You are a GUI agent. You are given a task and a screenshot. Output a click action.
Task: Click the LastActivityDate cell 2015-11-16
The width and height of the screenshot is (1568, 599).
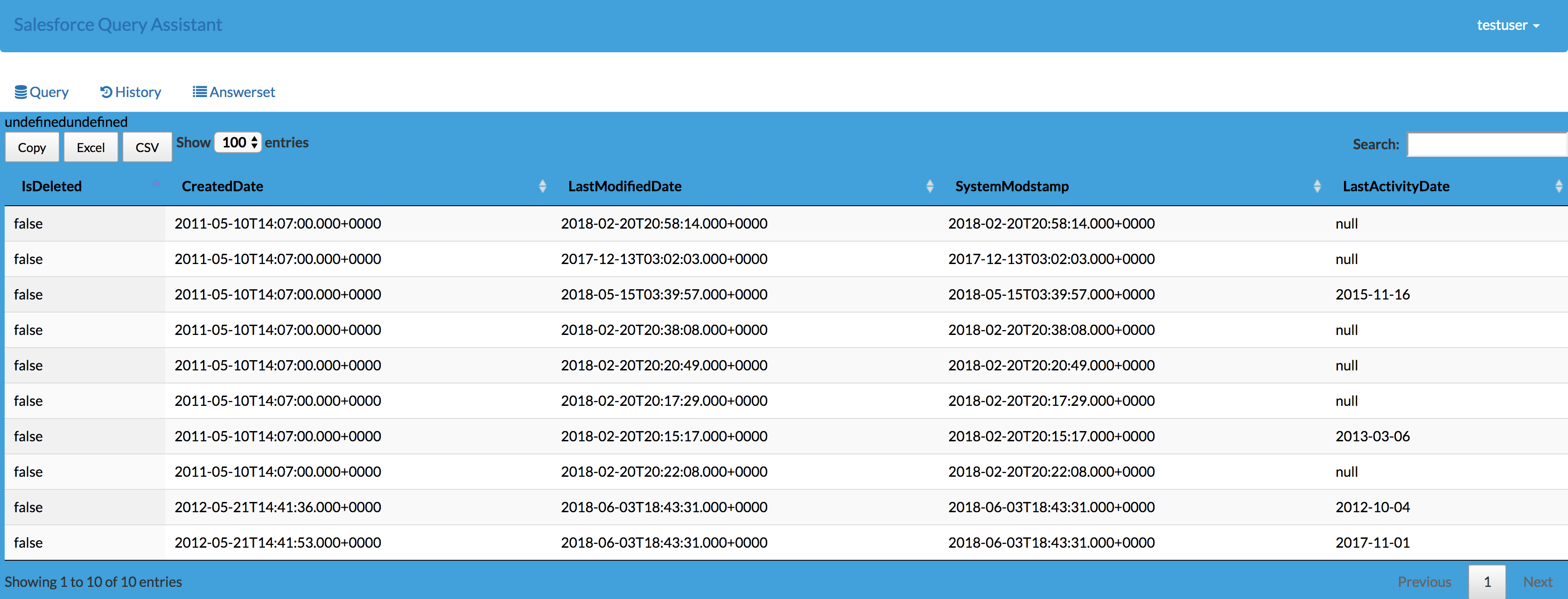pos(1372,295)
